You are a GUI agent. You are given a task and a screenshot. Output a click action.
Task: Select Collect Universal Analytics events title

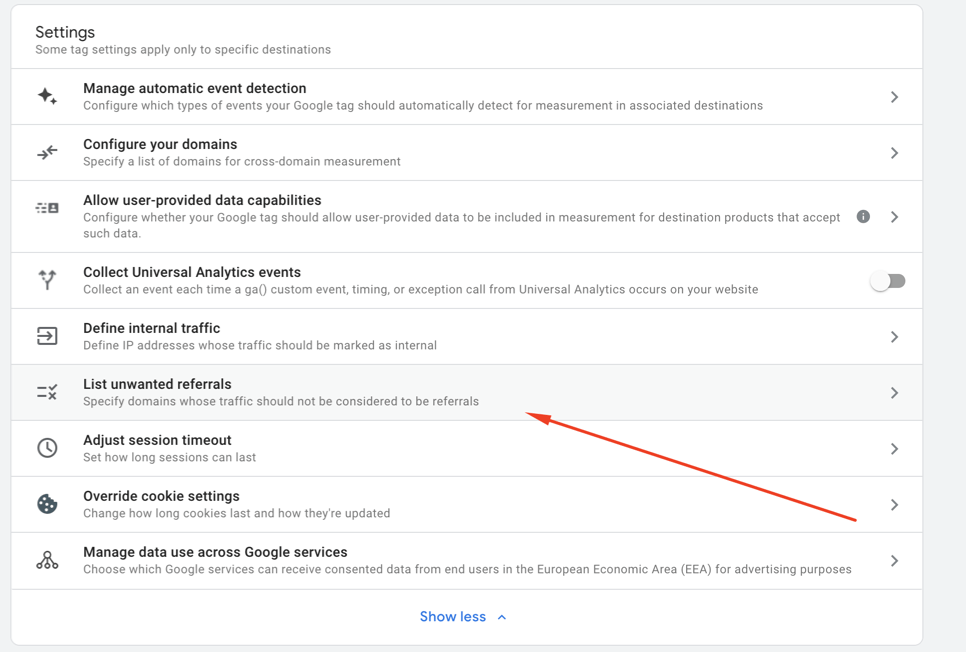coord(192,272)
